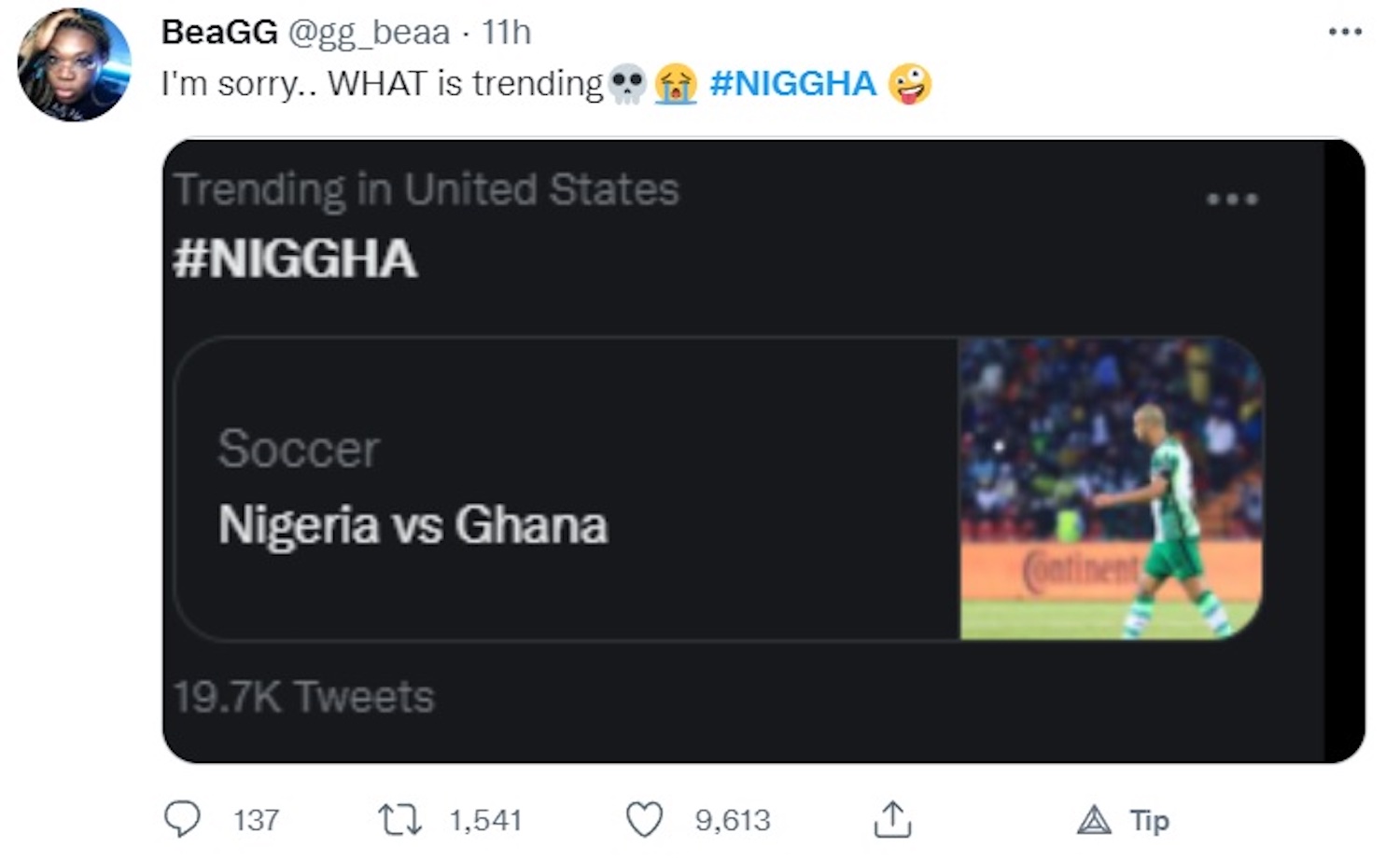Click the skull emoji in the tweet
This screenshot has height=861, width=1400.
coord(626,84)
